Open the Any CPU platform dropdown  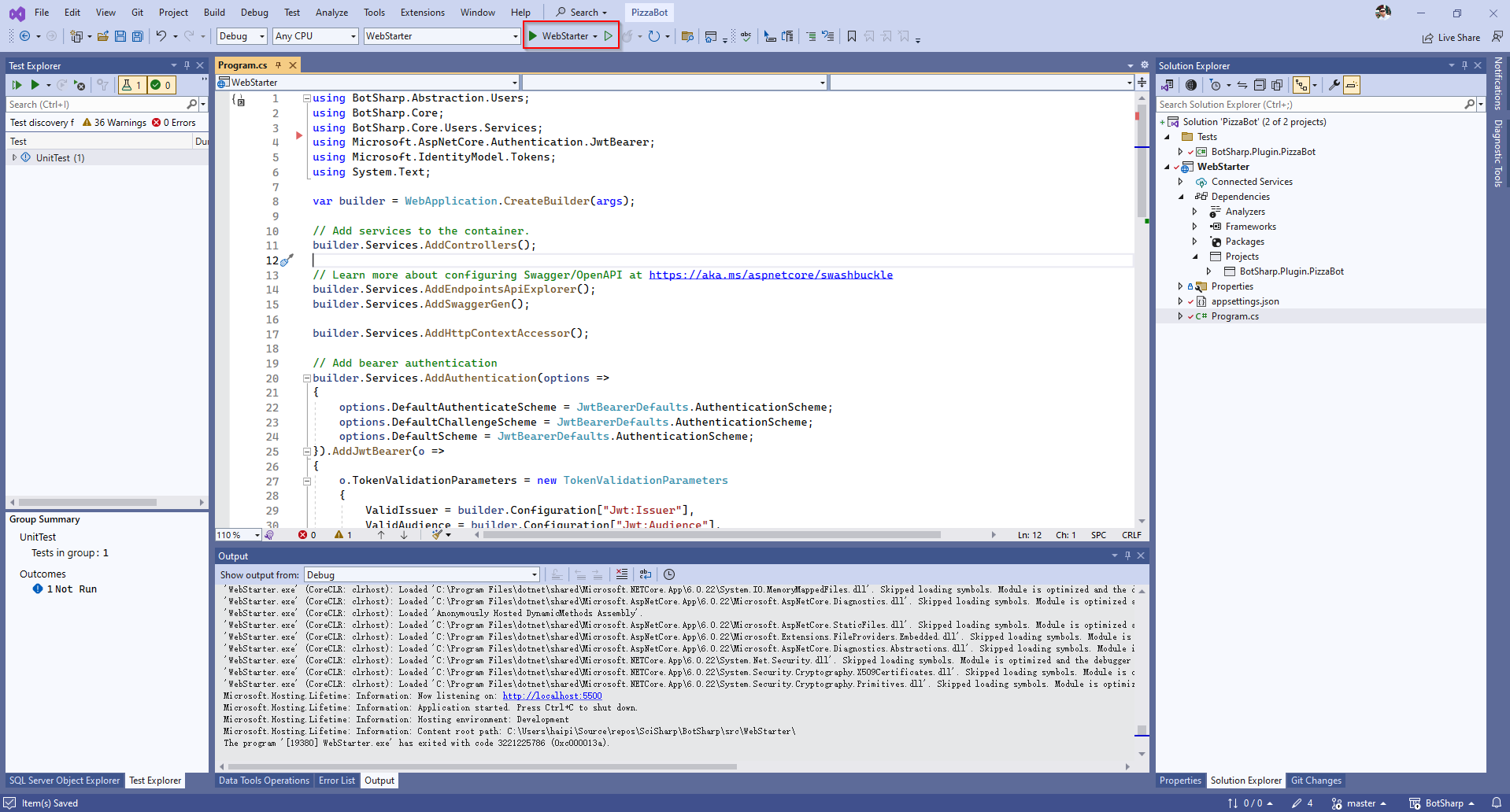pyautogui.click(x=316, y=36)
